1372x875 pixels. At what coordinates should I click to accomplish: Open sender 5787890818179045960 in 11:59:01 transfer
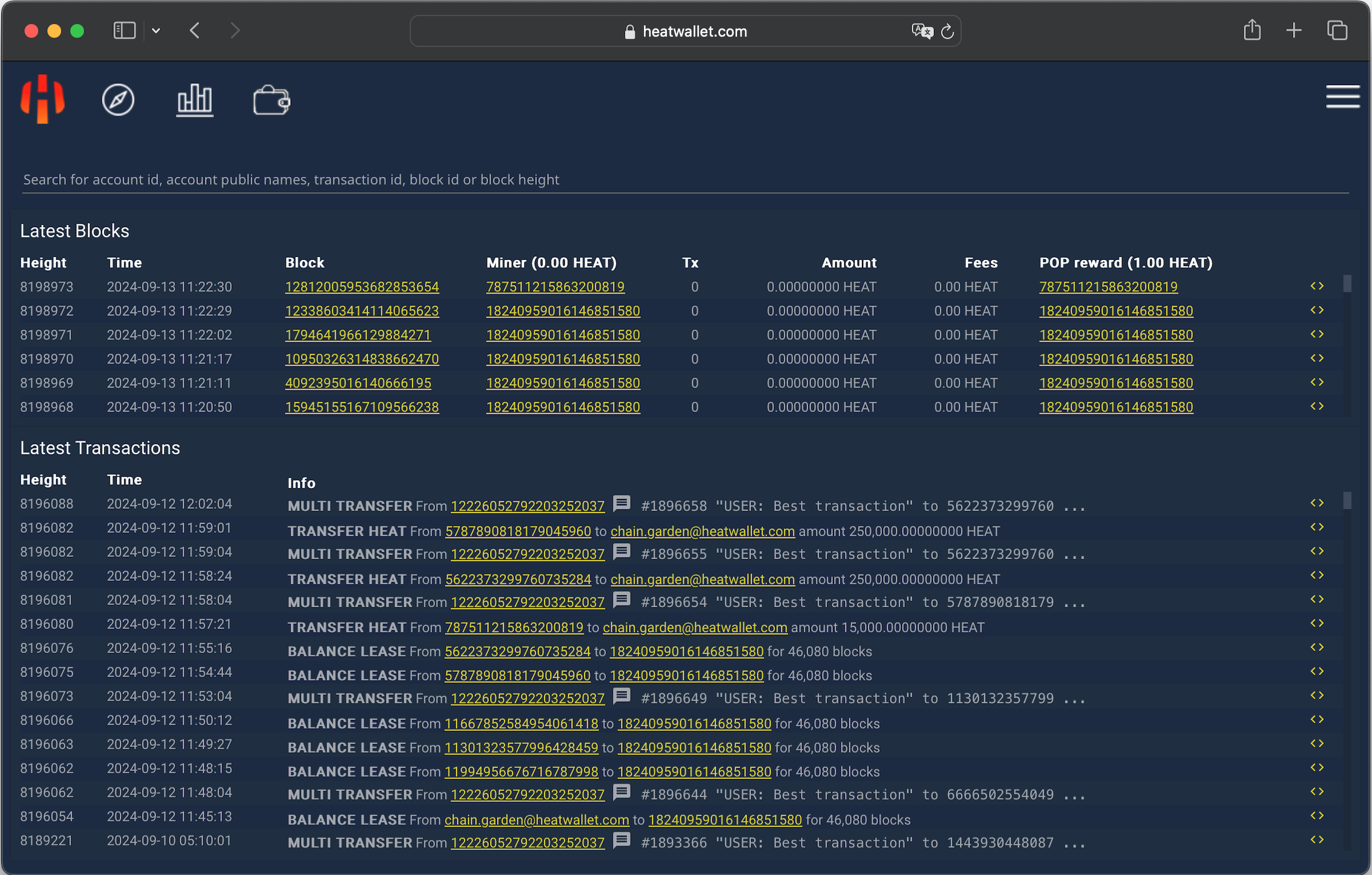[518, 531]
